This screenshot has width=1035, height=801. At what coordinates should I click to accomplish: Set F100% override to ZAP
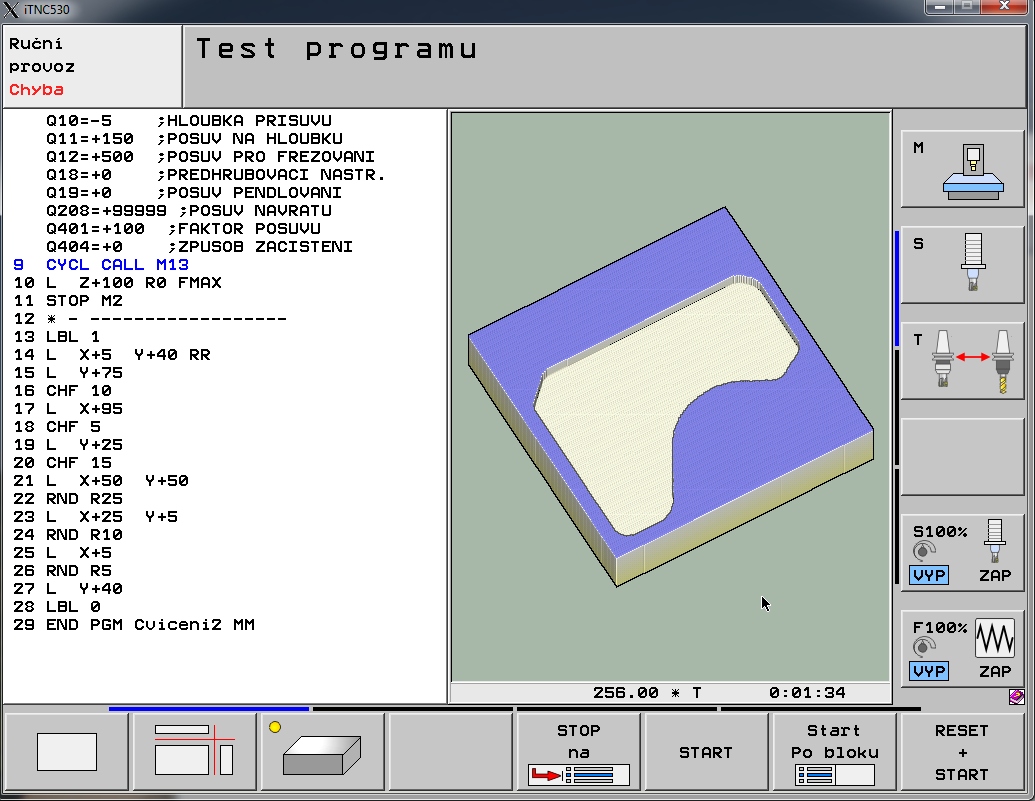pyautogui.click(x=994, y=671)
